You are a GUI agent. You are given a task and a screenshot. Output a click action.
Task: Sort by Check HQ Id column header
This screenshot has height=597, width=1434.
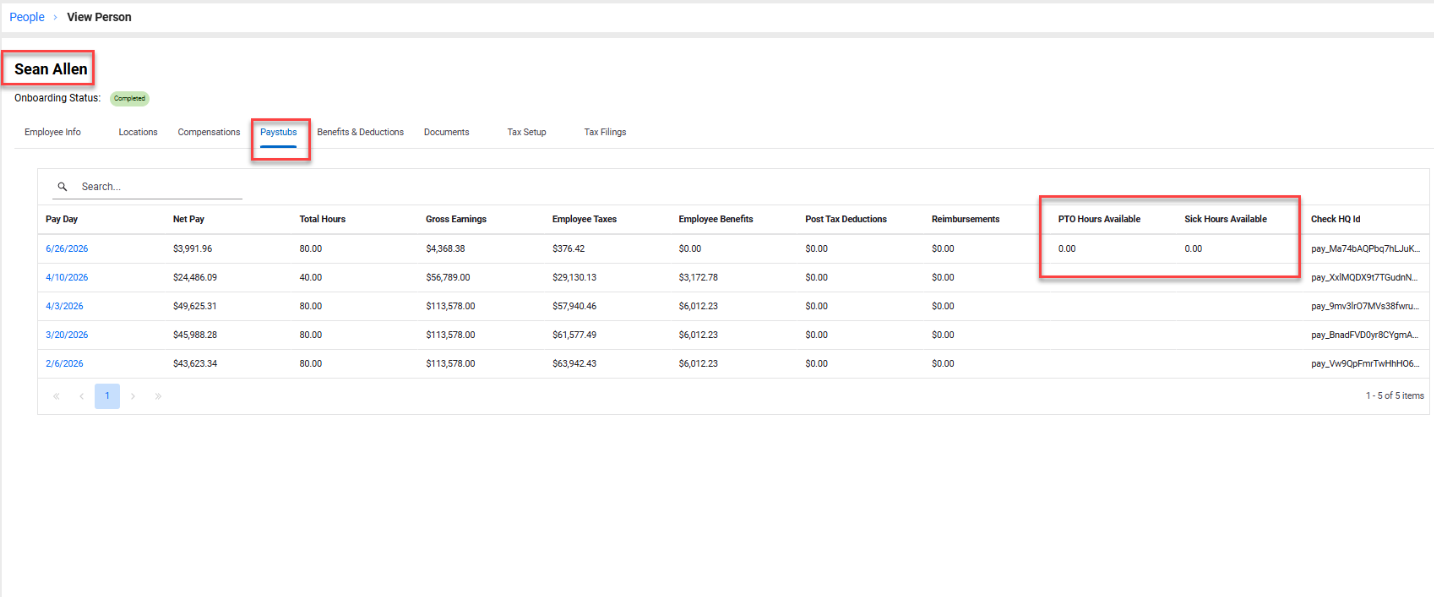pos(1336,219)
